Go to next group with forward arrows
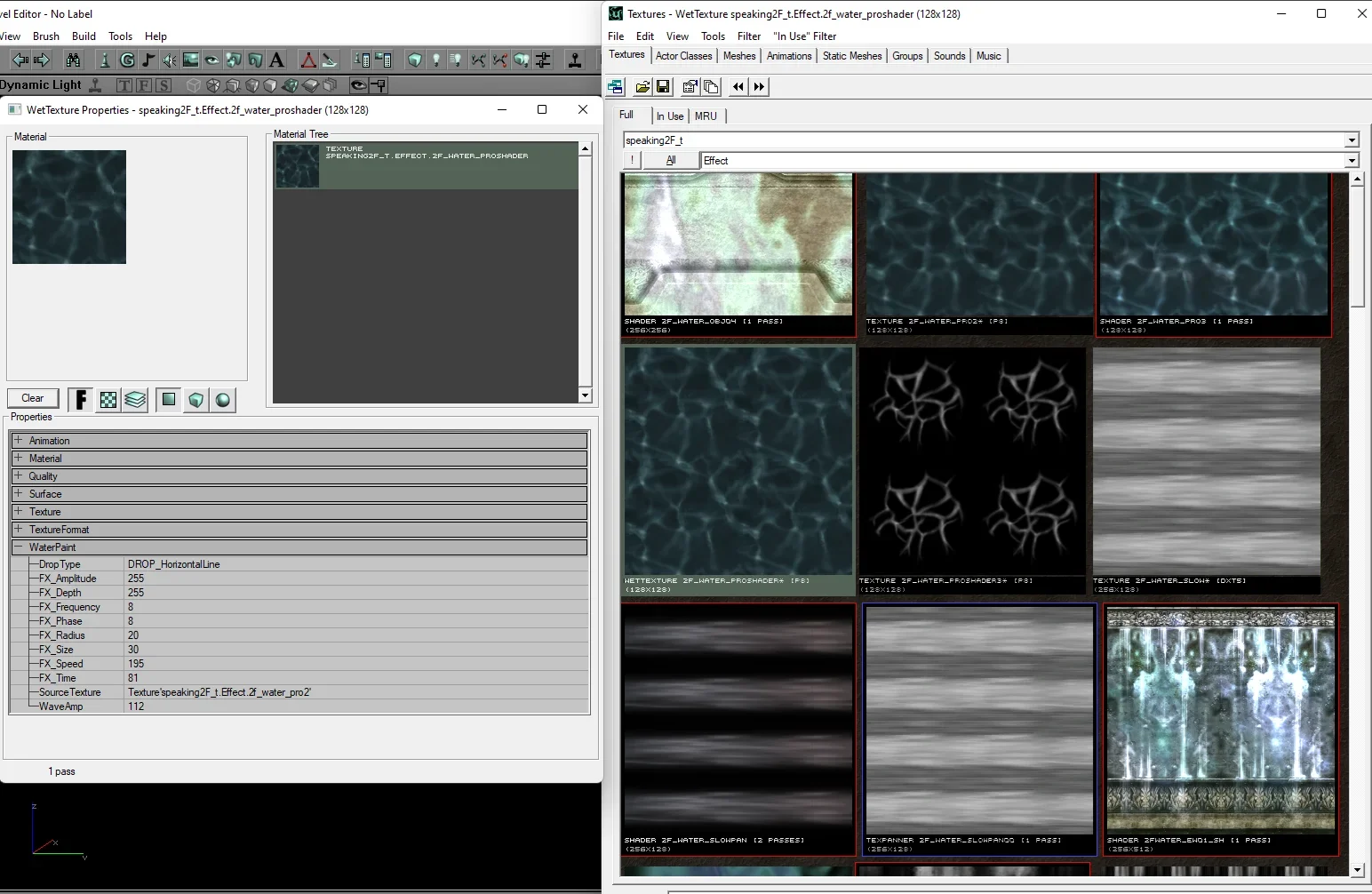The height and width of the screenshot is (894, 1372). [x=759, y=86]
